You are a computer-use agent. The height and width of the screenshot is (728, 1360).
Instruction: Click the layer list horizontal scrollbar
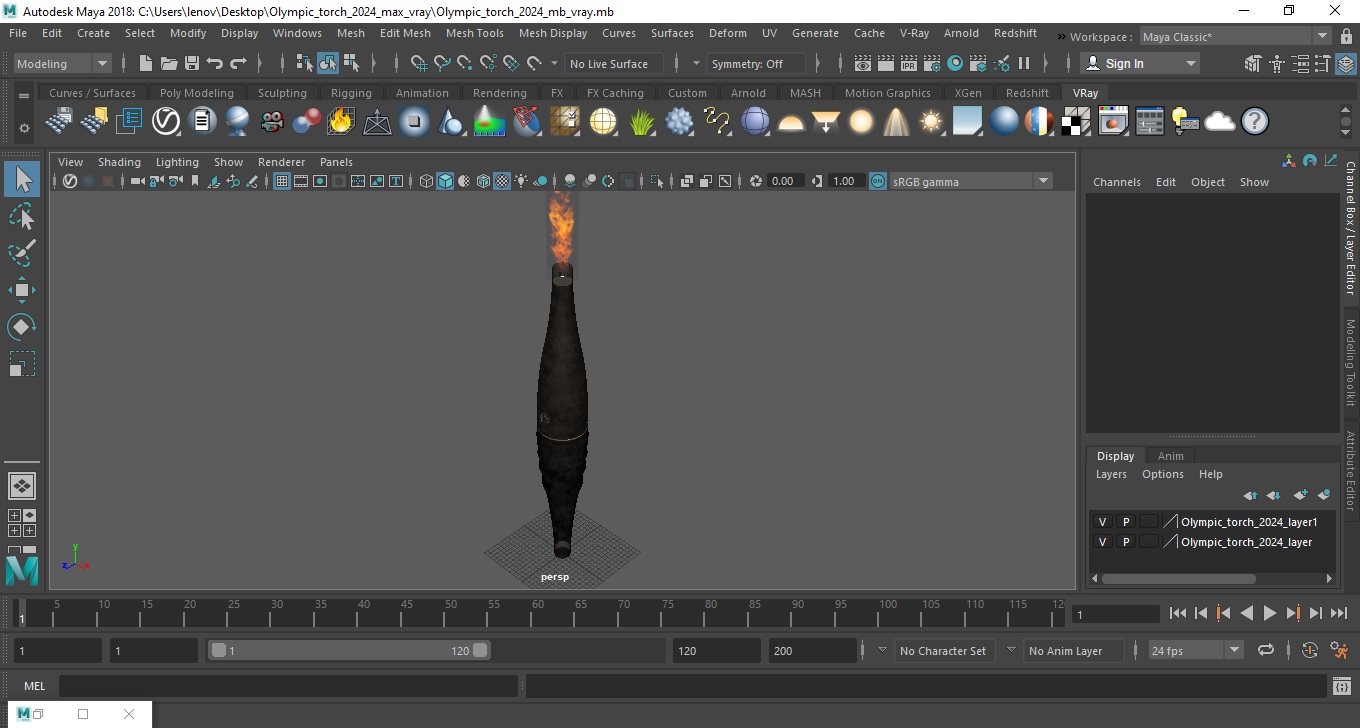point(1179,578)
